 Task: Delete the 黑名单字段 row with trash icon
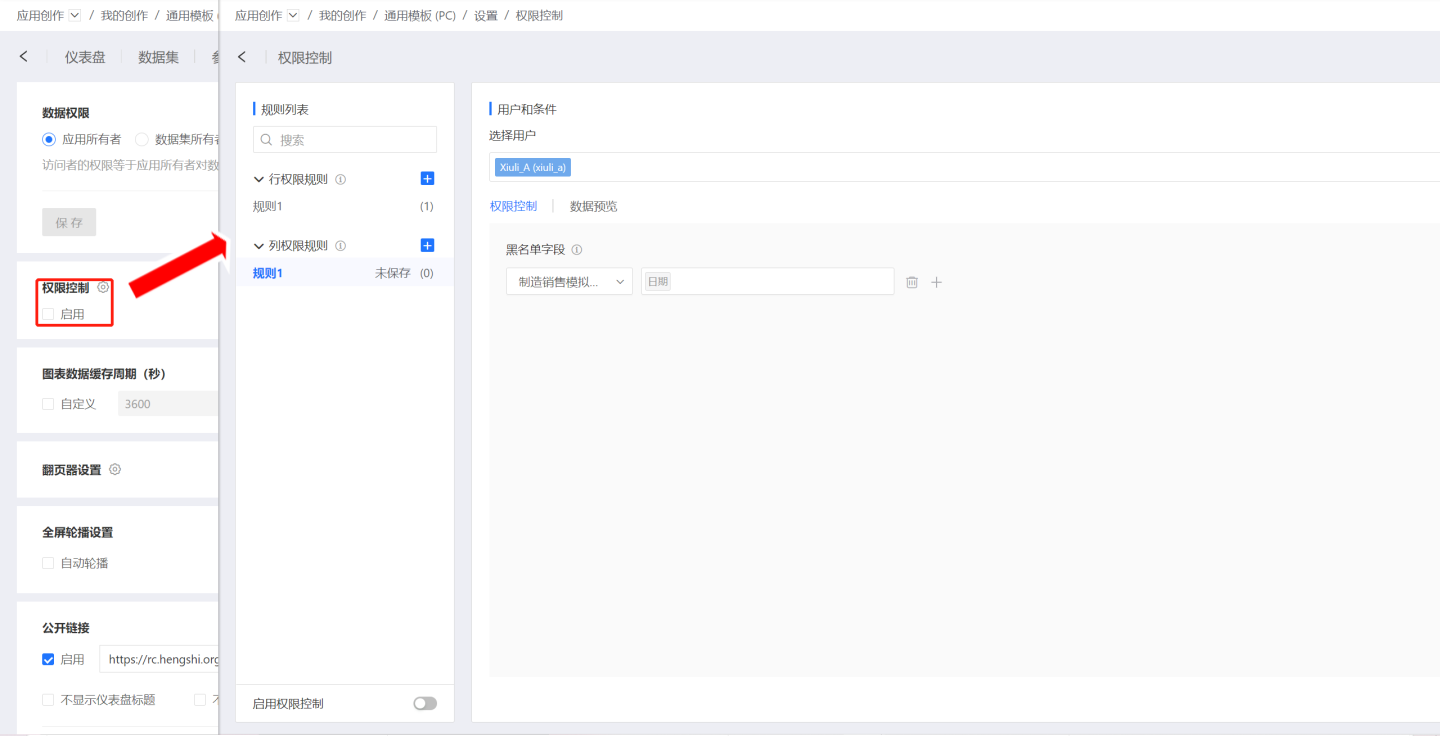(912, 283)
